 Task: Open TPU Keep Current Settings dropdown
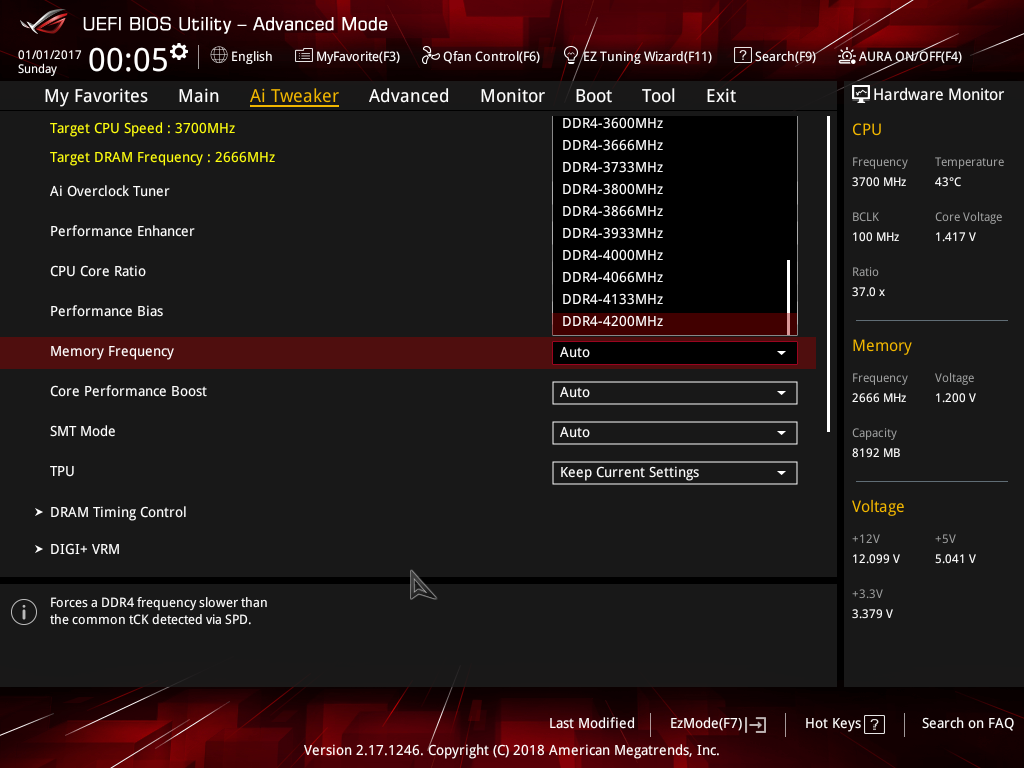coord(675,473)
